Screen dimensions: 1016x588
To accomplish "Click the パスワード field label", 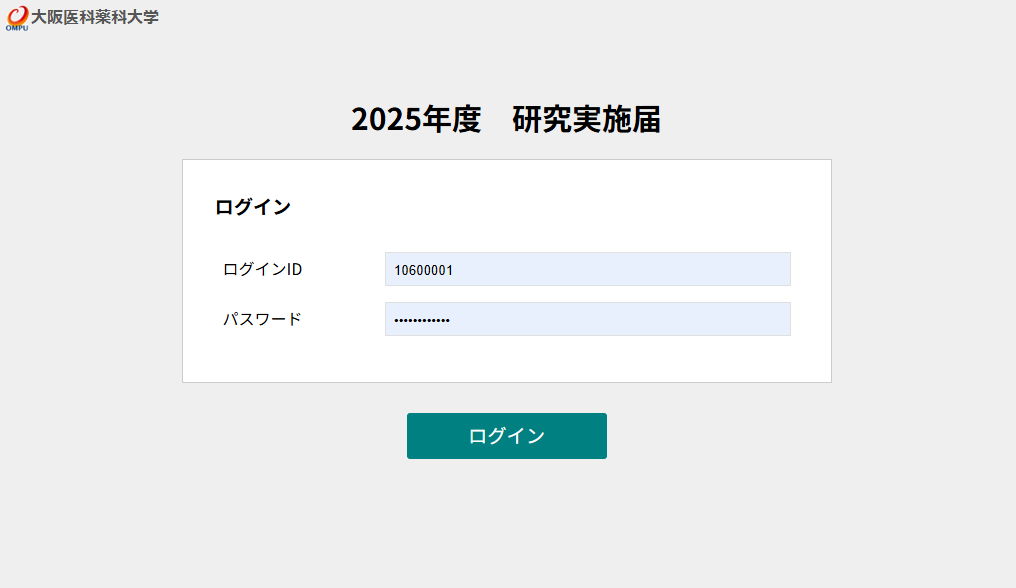I will click(262, 319).
